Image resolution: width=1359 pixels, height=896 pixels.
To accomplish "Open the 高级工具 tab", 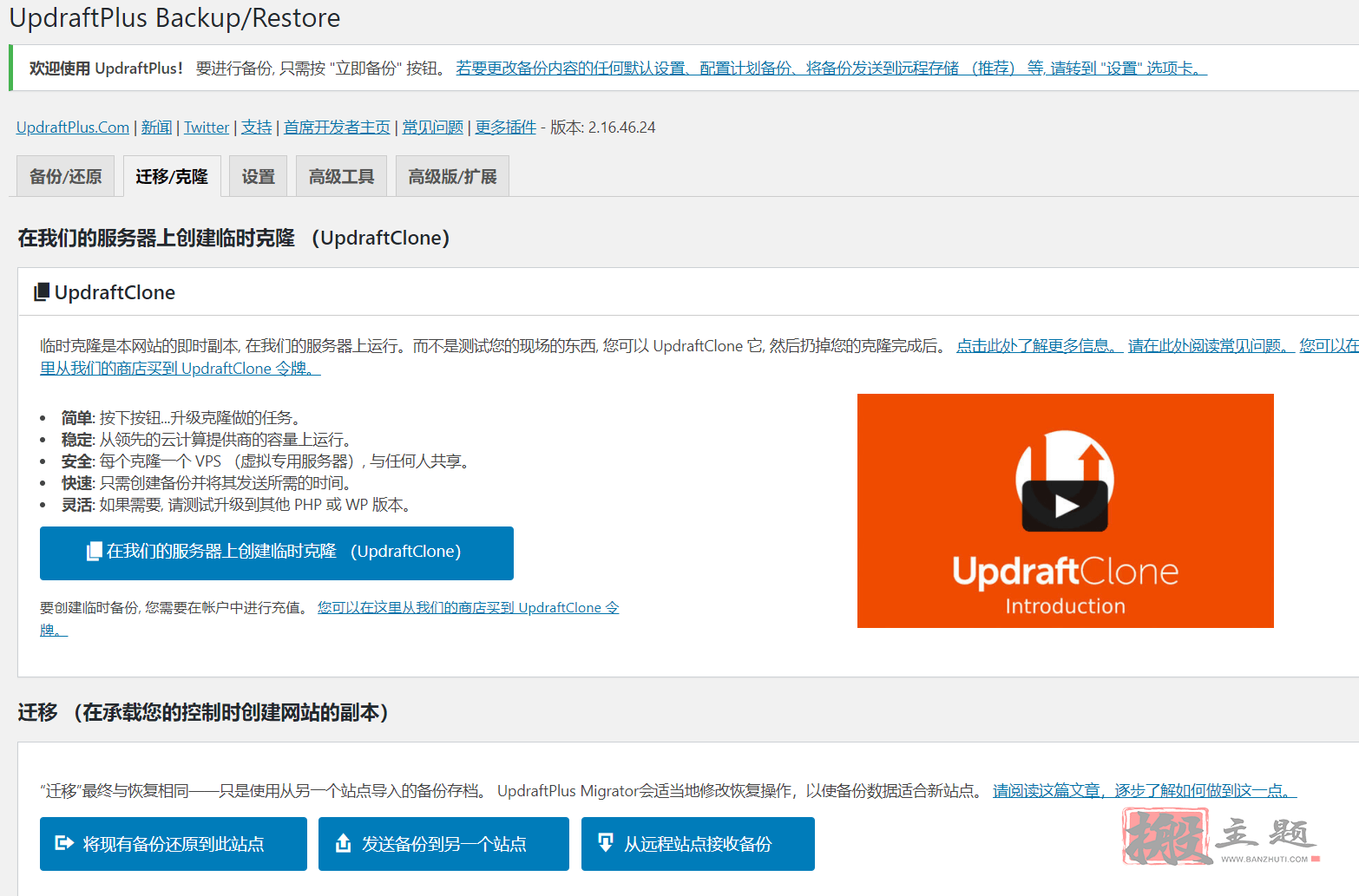I will (342, 177).
